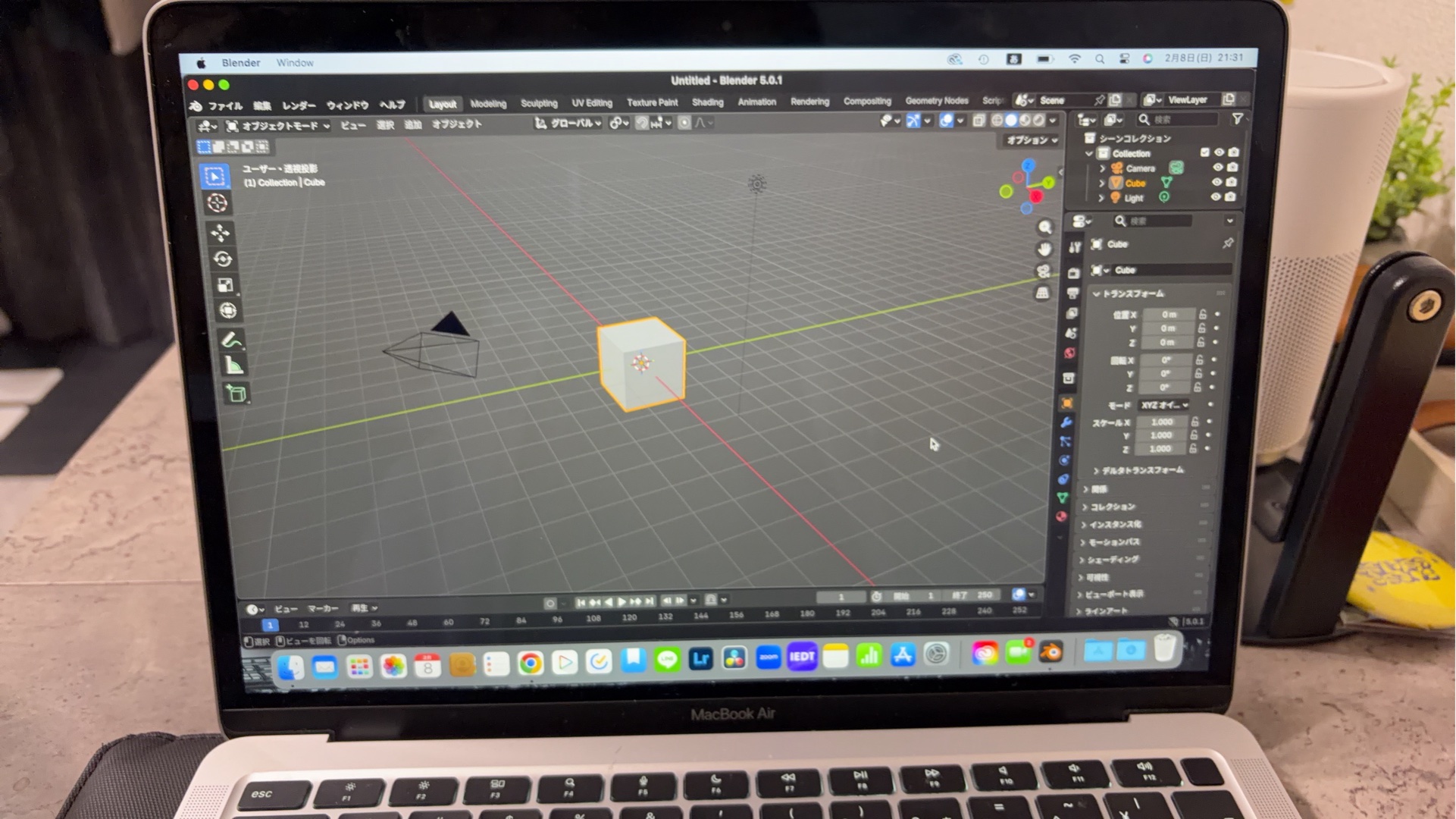This screenshot has height=819, width=1456.
Task: Click the viewport zoom magnifier icon
Action: (x=1045, y=227)
